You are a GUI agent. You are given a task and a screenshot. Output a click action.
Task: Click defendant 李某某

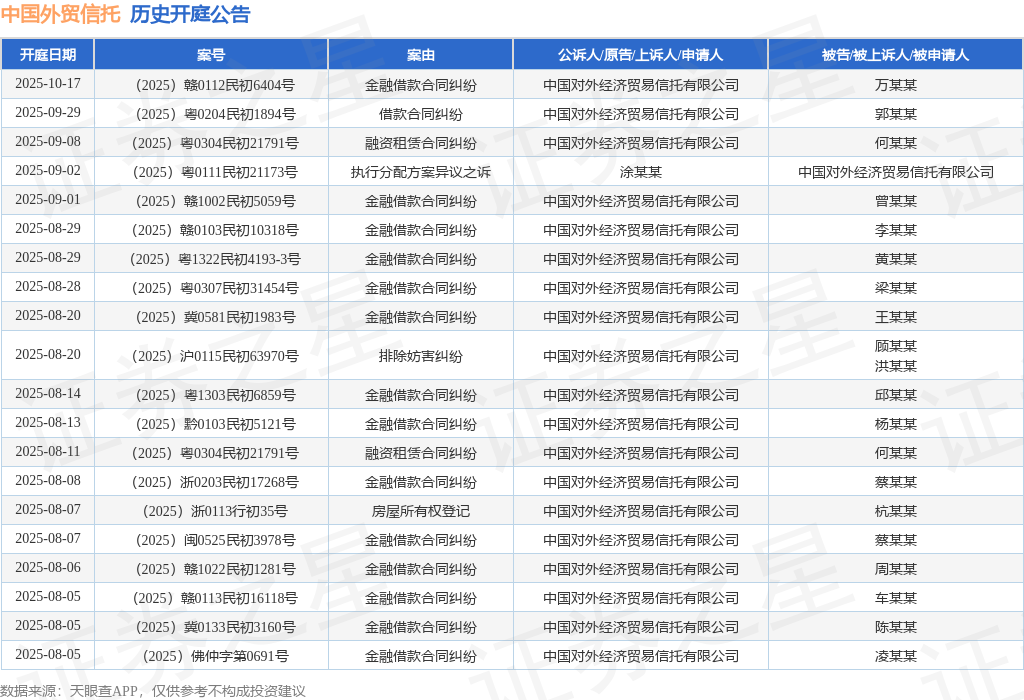[x=895, y=230]
